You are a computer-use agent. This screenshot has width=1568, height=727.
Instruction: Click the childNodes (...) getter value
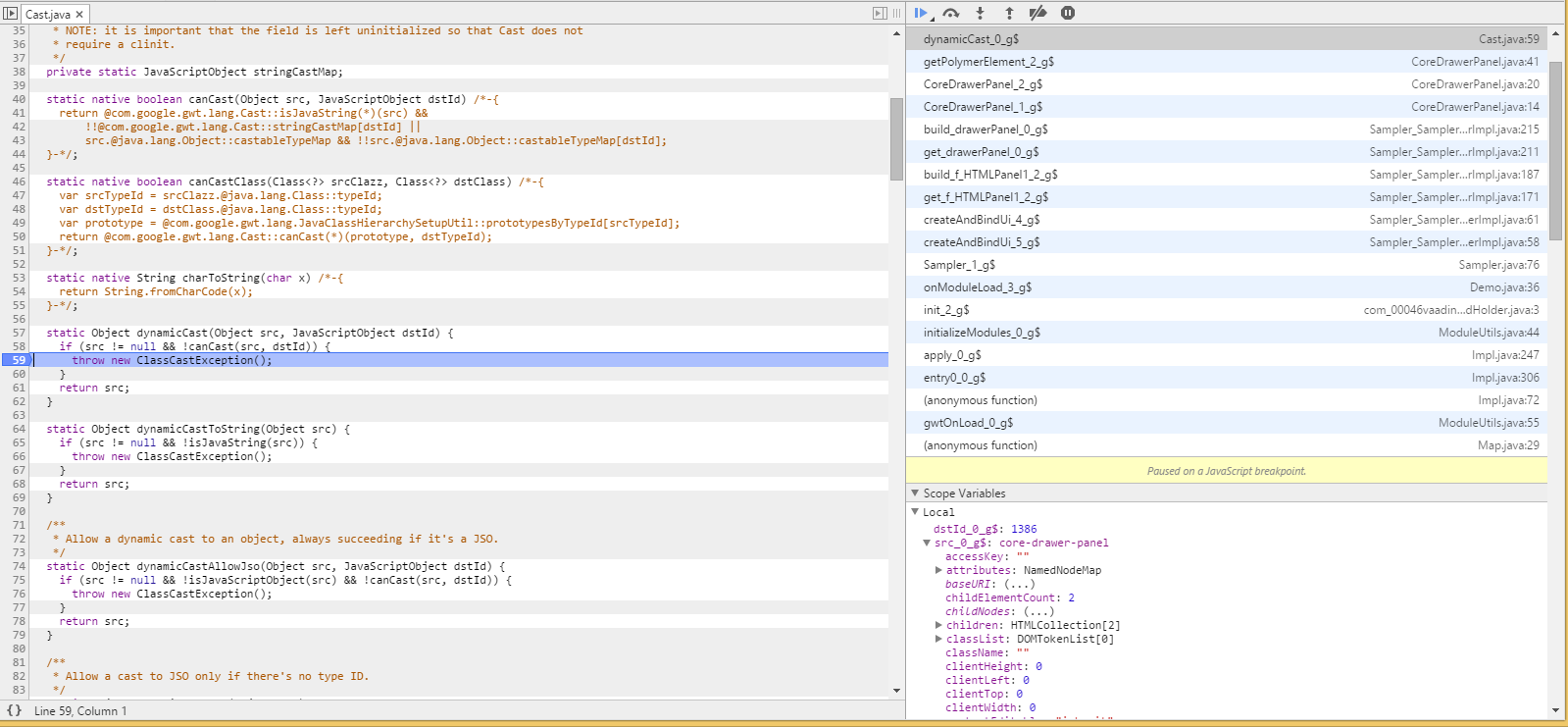pos(1038,611)
